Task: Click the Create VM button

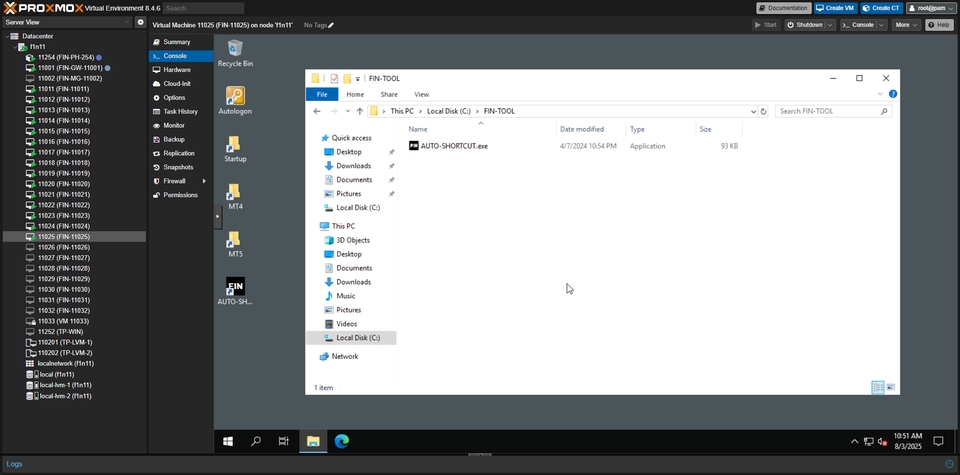Action: 836,8
